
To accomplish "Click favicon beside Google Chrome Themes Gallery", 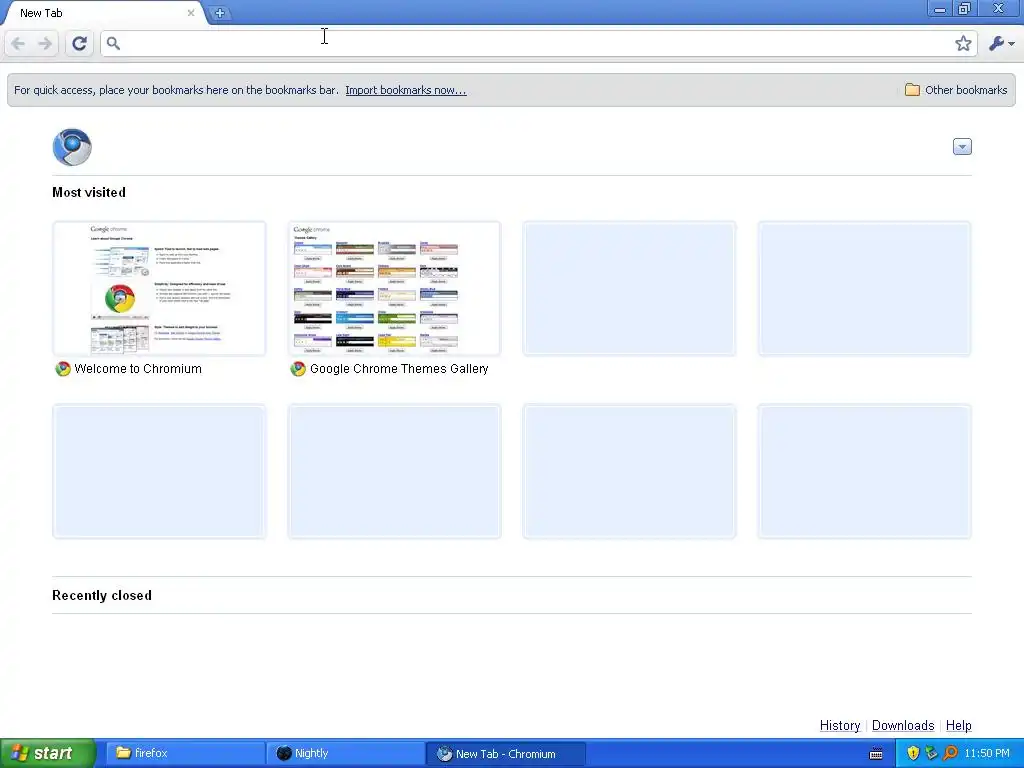I will pos(298,369).
